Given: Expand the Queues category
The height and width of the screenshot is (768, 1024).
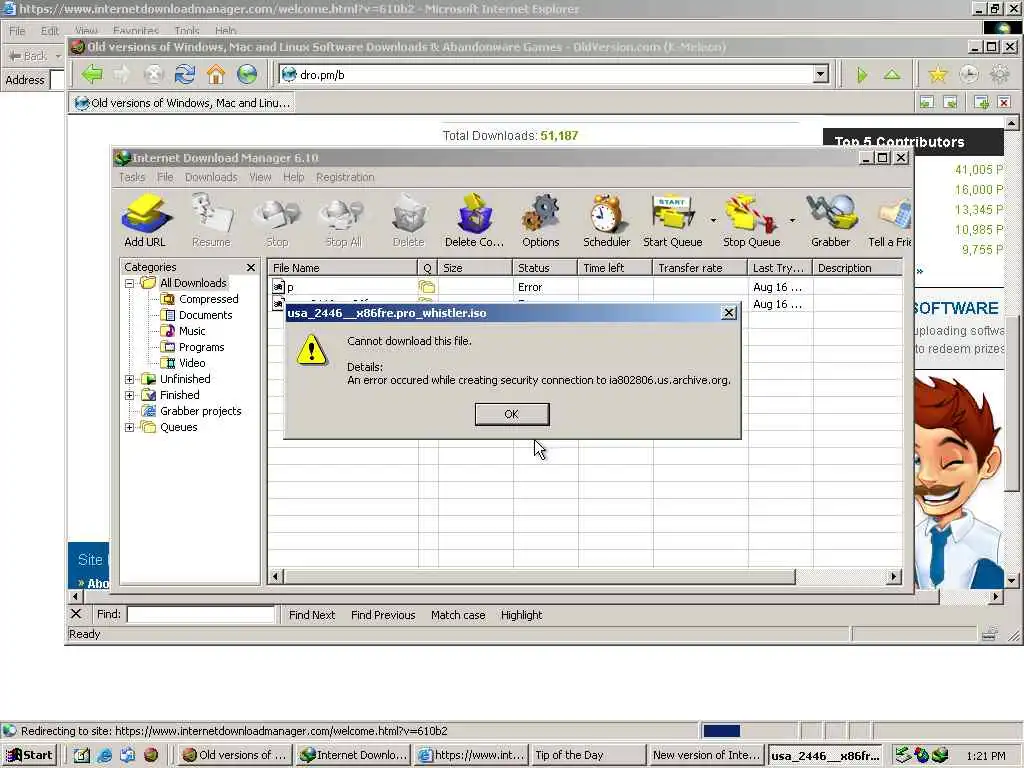Looking at the screenshot, I should [x=129, y=427].
